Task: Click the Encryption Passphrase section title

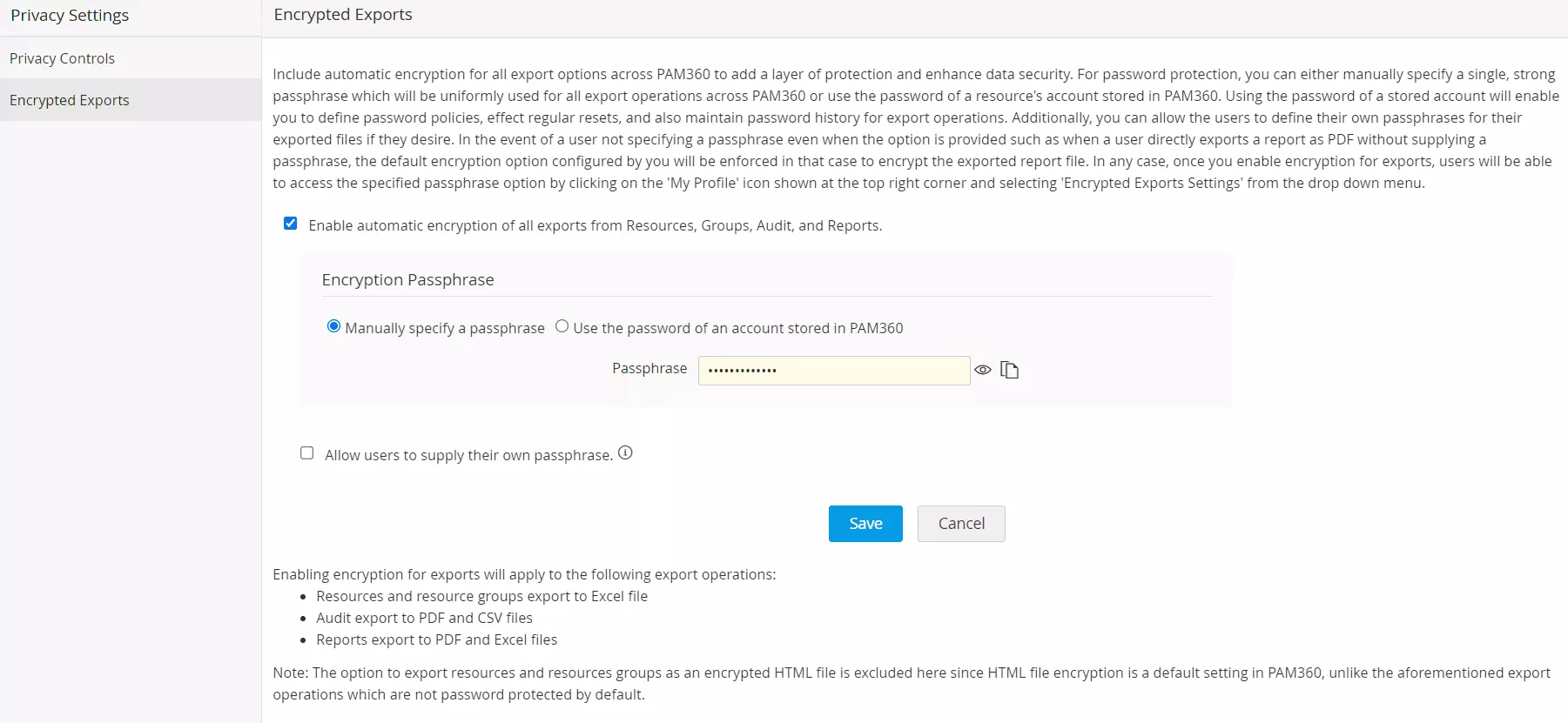Action: point(407,279)
